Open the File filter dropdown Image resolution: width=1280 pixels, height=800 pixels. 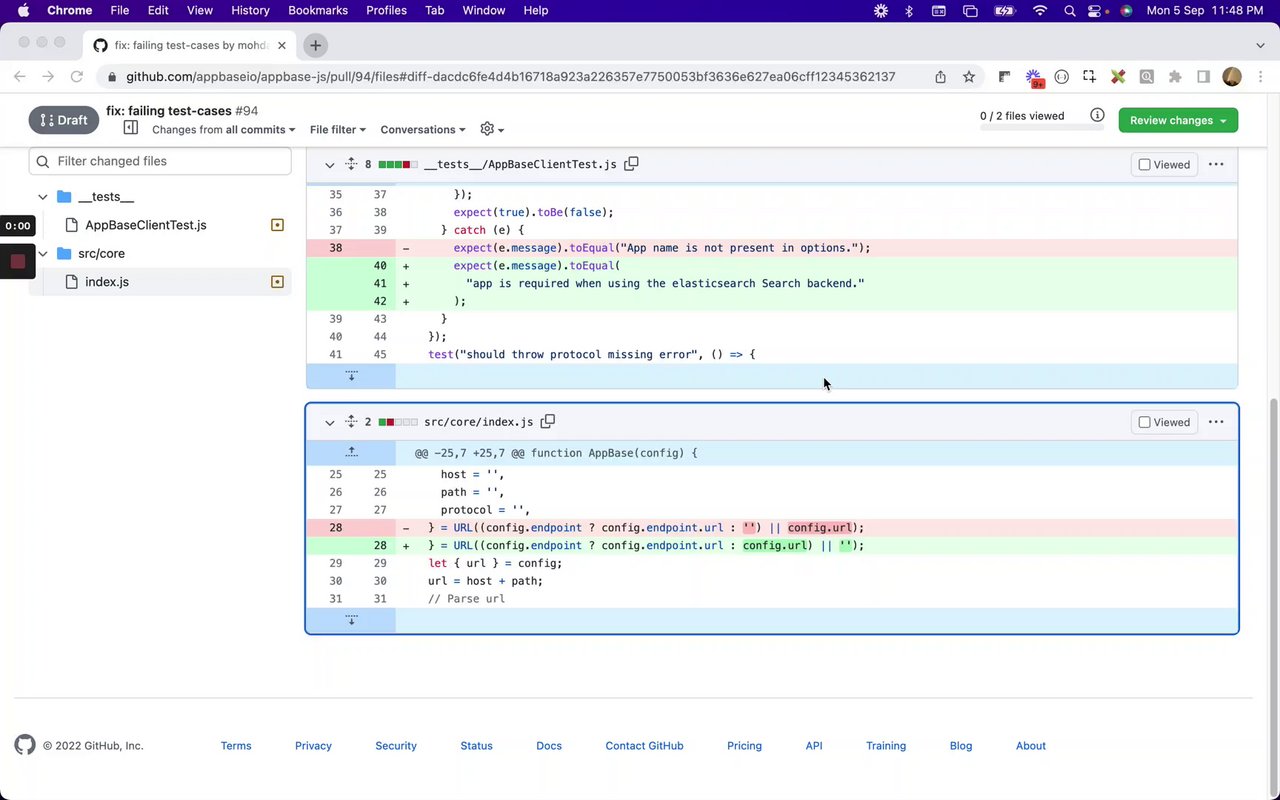337,130
